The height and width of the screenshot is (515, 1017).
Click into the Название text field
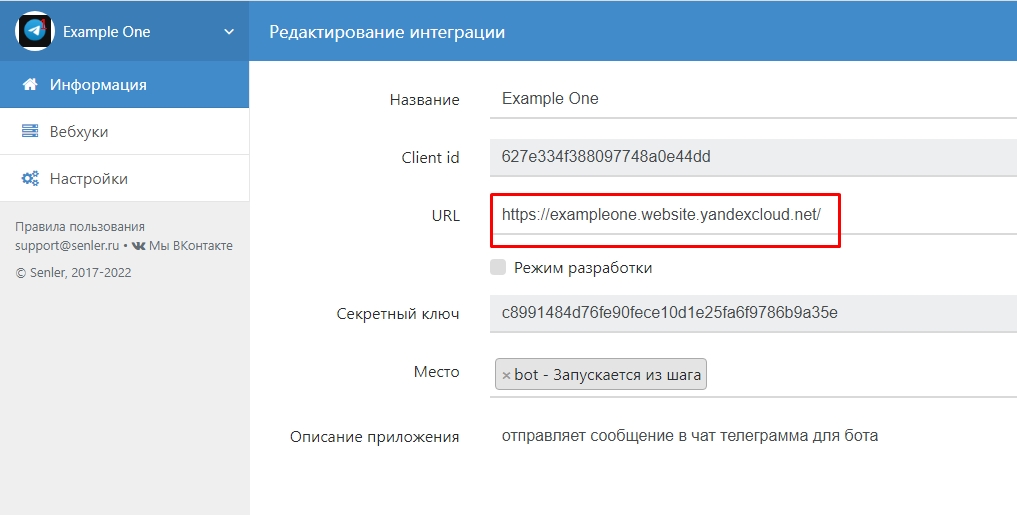(750, 99)
